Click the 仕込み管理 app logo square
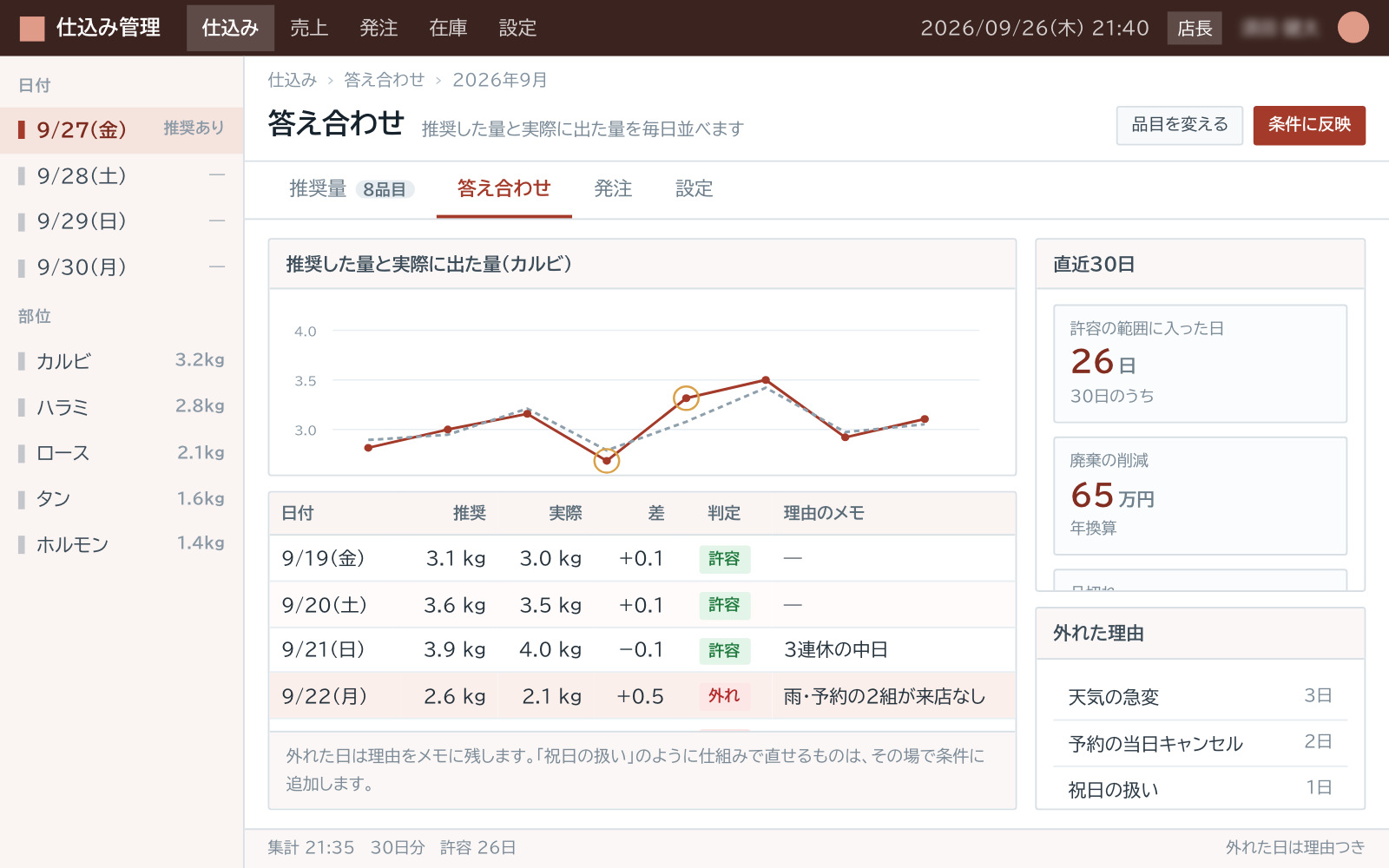This screenshot has width=1389, height=868. tap(32, 28)
